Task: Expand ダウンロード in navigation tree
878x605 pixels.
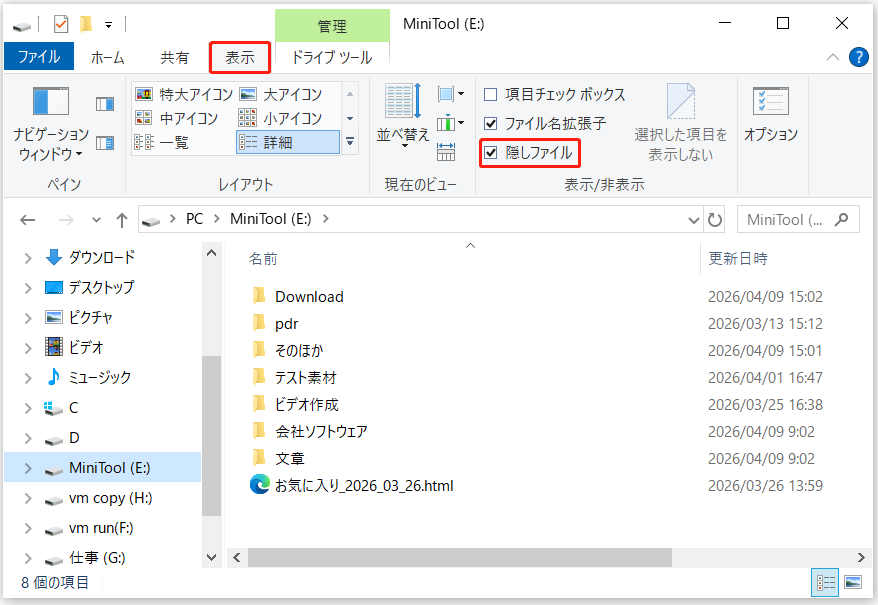Action: [27, 258]
